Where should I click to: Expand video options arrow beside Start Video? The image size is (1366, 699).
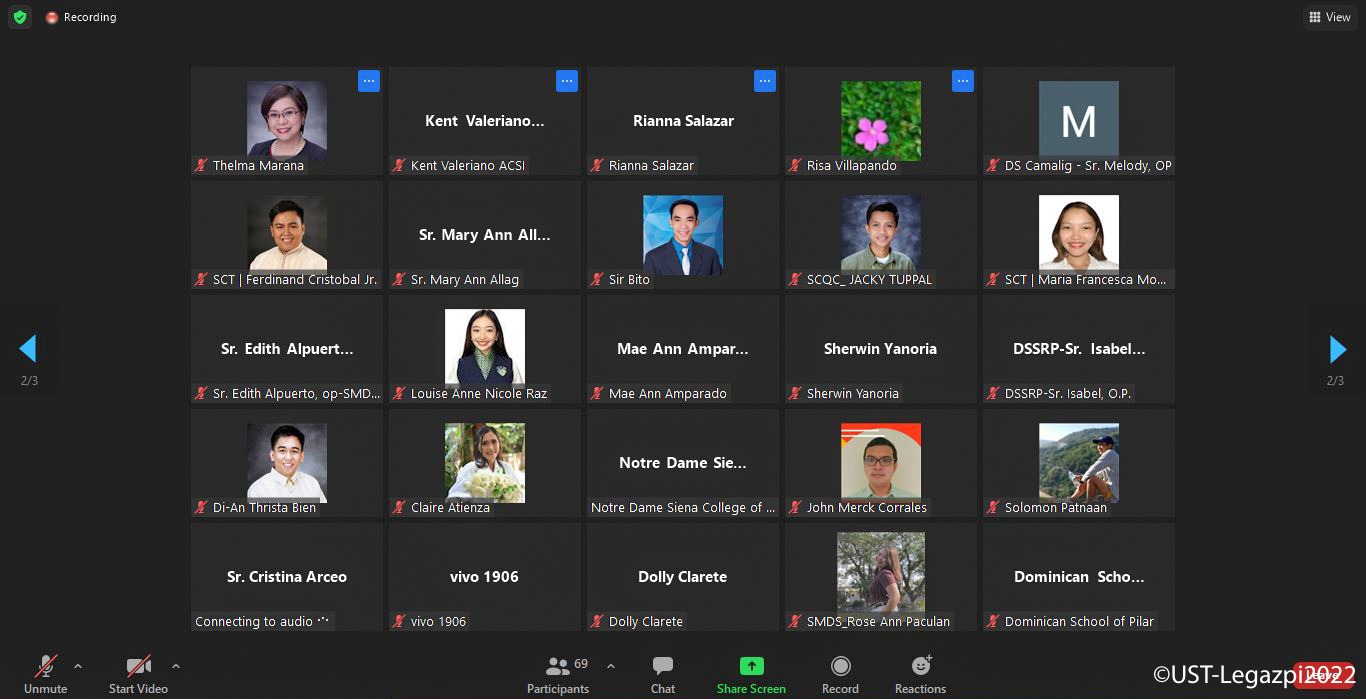tap(176, 666)
